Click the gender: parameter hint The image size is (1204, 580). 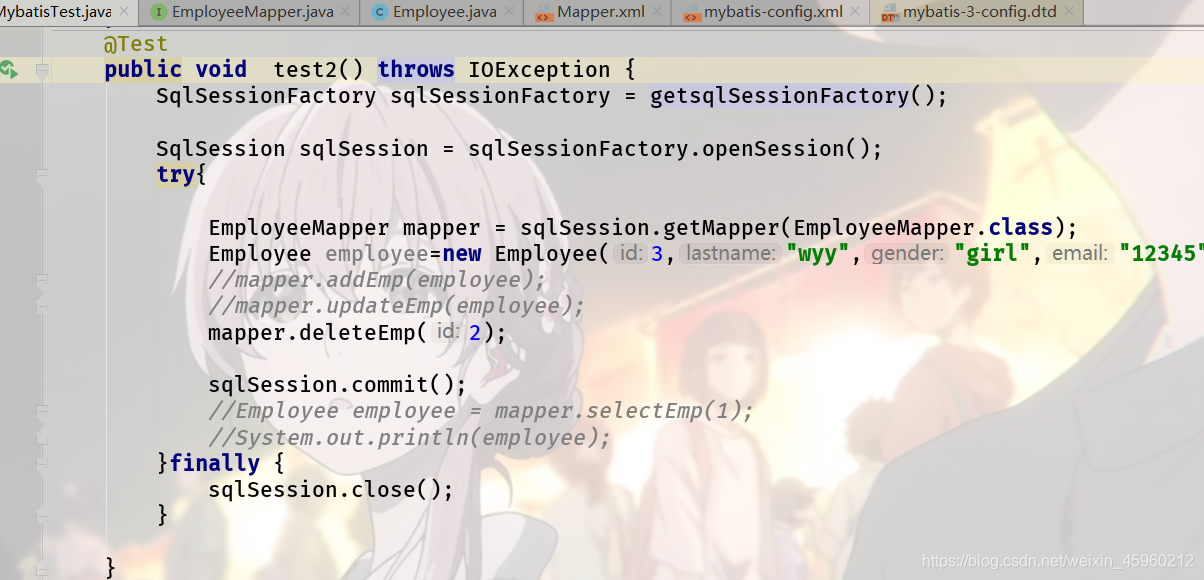pos(907,254)
